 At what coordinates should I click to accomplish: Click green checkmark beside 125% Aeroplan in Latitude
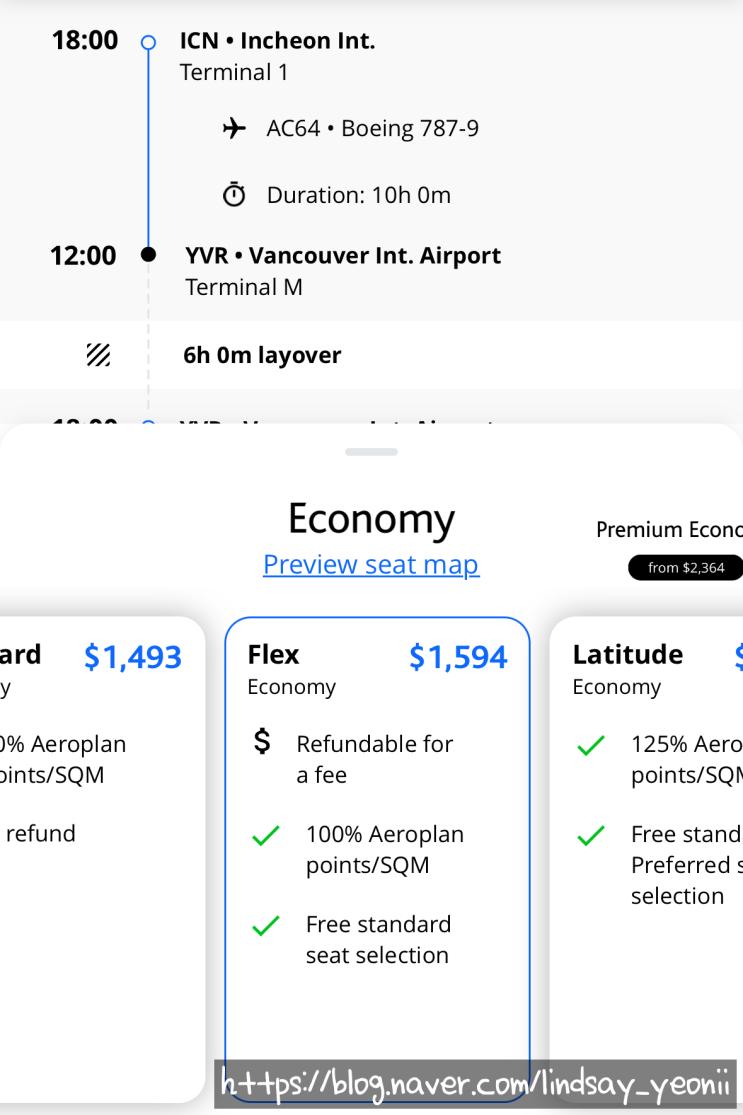(x=591, y=746)
